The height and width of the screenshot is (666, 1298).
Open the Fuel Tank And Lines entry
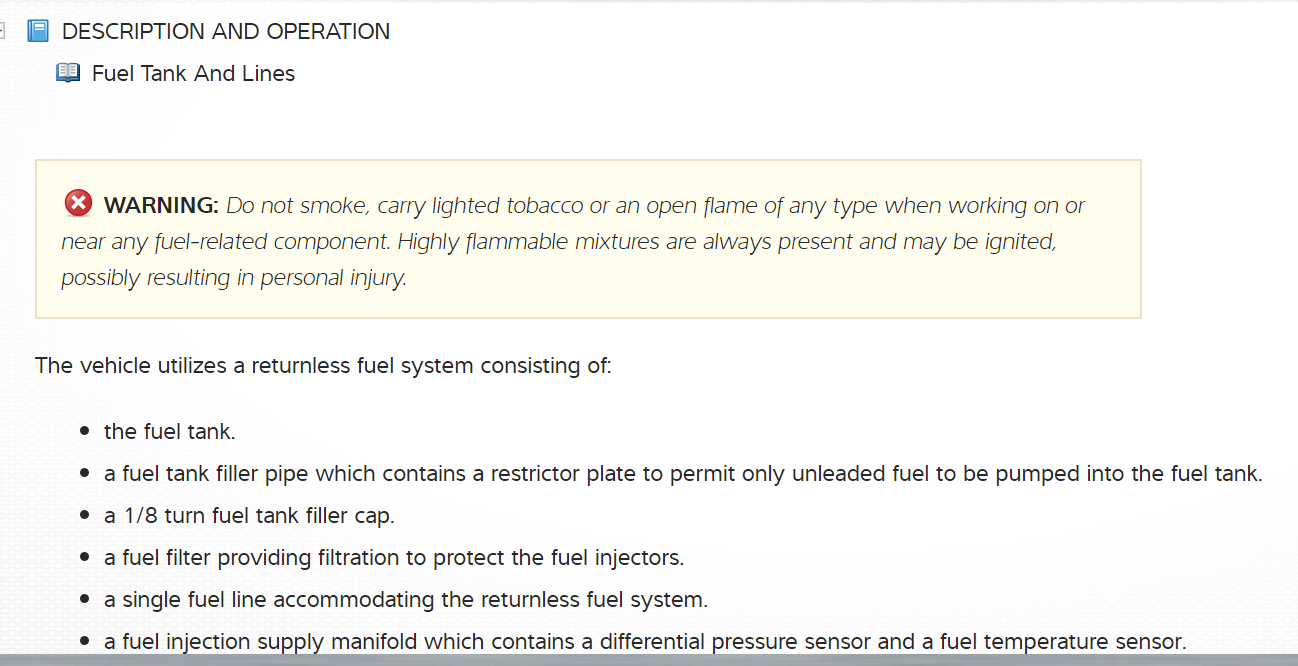click(193, 73)
